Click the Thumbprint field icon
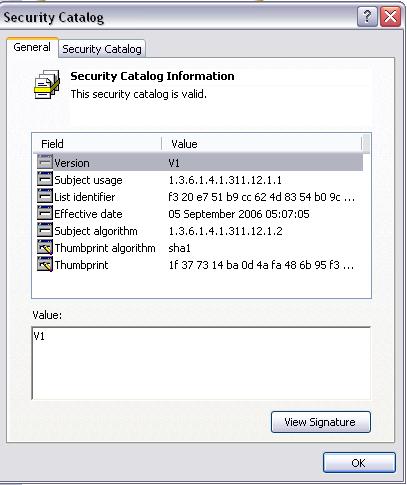The width and height of the screenshot is (407, 485). coord(45,264)
